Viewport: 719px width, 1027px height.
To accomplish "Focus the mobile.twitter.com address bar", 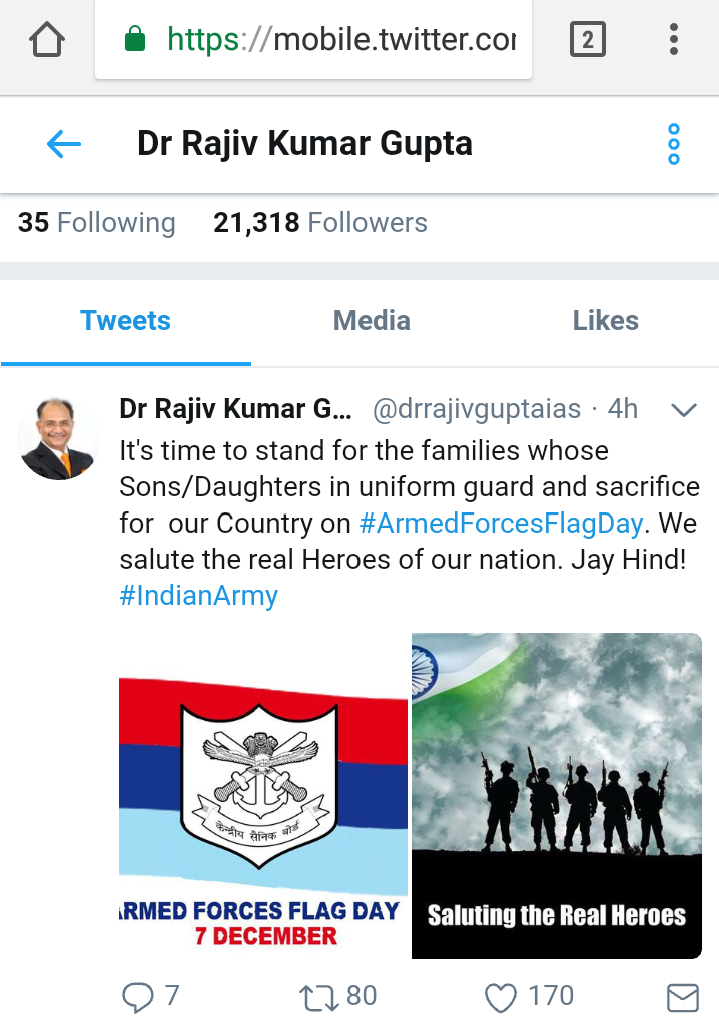I will (x=313, y=39).
